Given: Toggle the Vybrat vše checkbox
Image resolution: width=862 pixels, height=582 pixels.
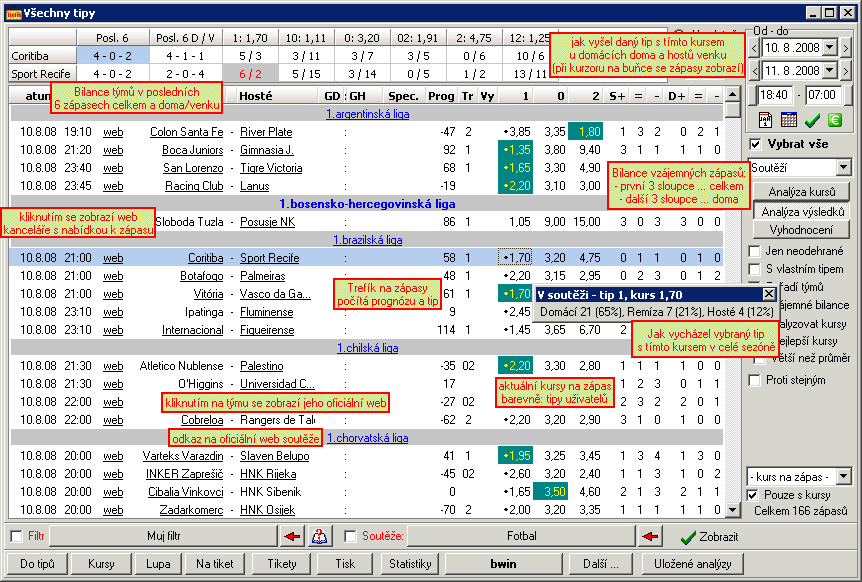Looking at the screenshot, I should coord(755,144).
